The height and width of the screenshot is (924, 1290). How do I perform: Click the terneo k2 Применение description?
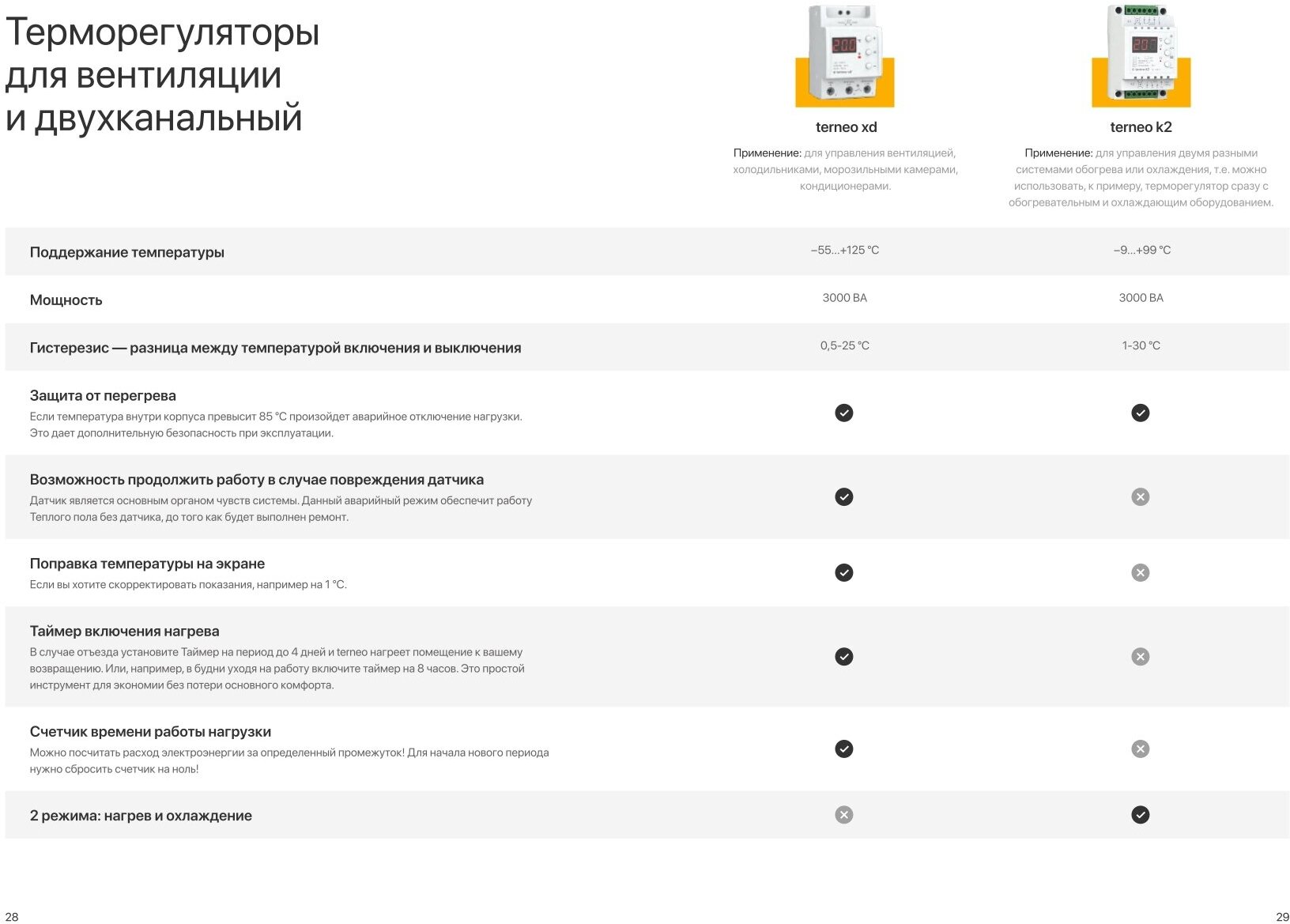point(1141,178)
